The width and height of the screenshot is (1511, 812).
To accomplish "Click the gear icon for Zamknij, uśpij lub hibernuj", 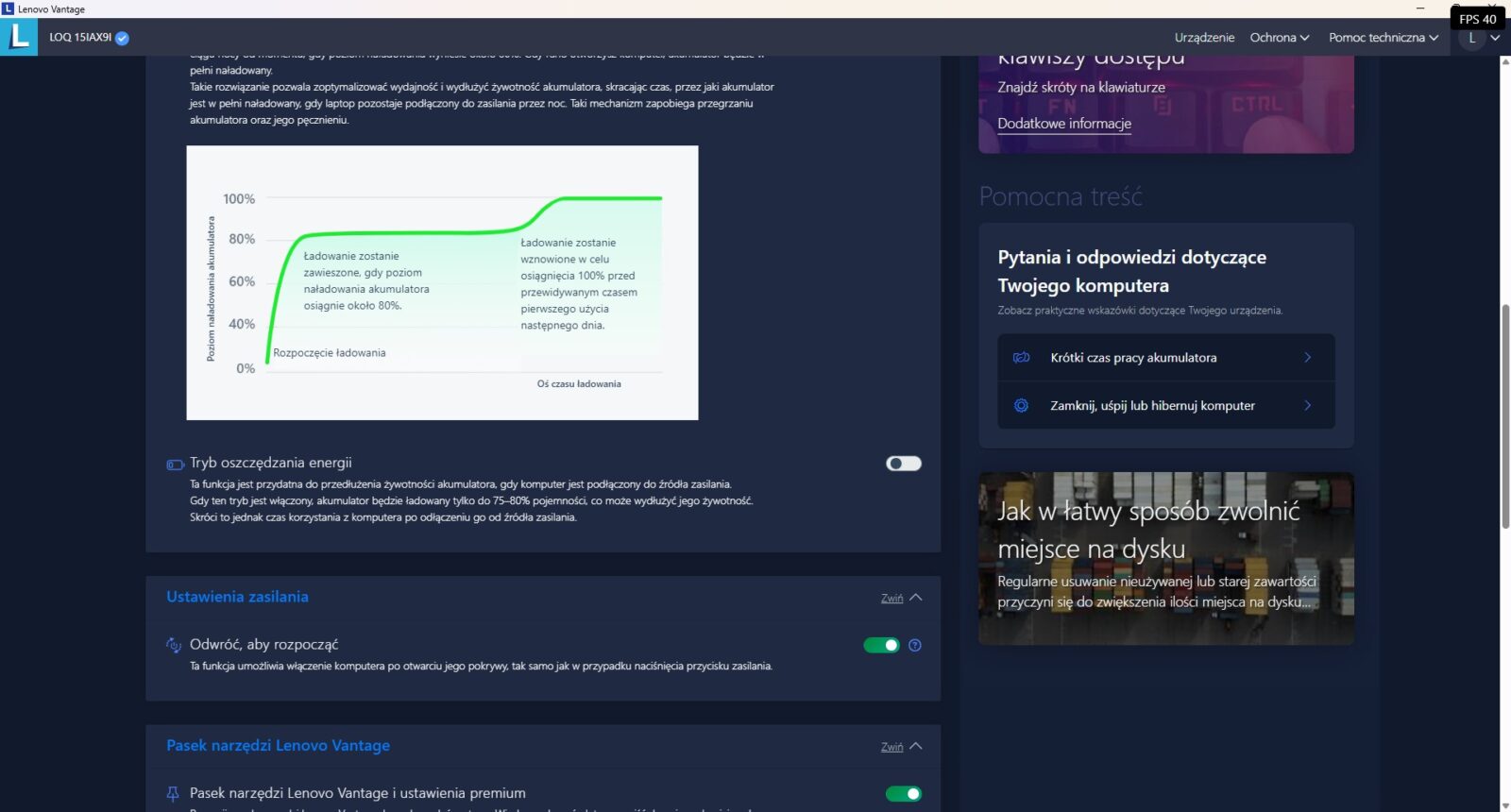I will coord(1021,406).
